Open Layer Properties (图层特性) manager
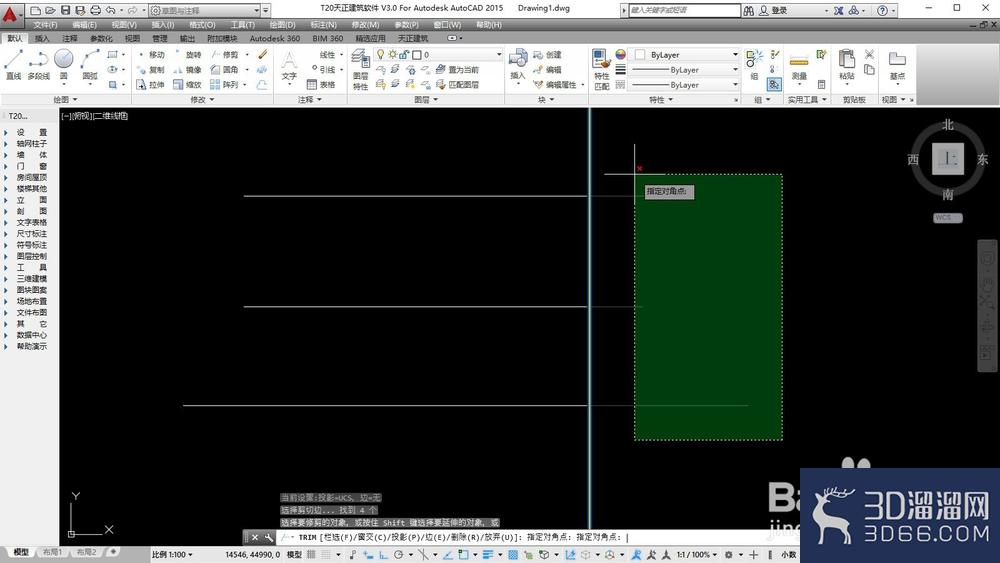 [361, 69]
